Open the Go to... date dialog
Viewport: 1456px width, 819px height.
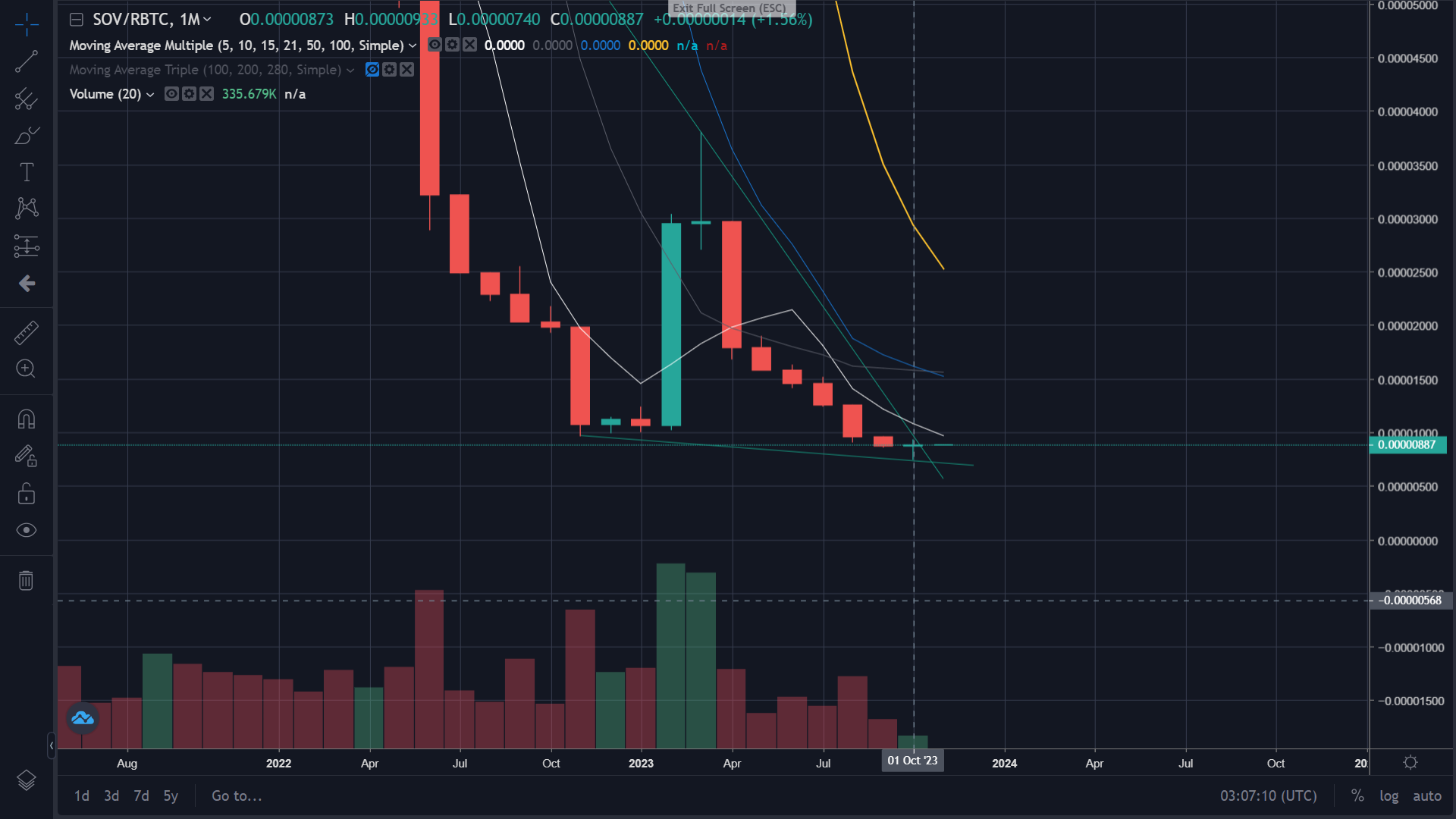[237, 795]
